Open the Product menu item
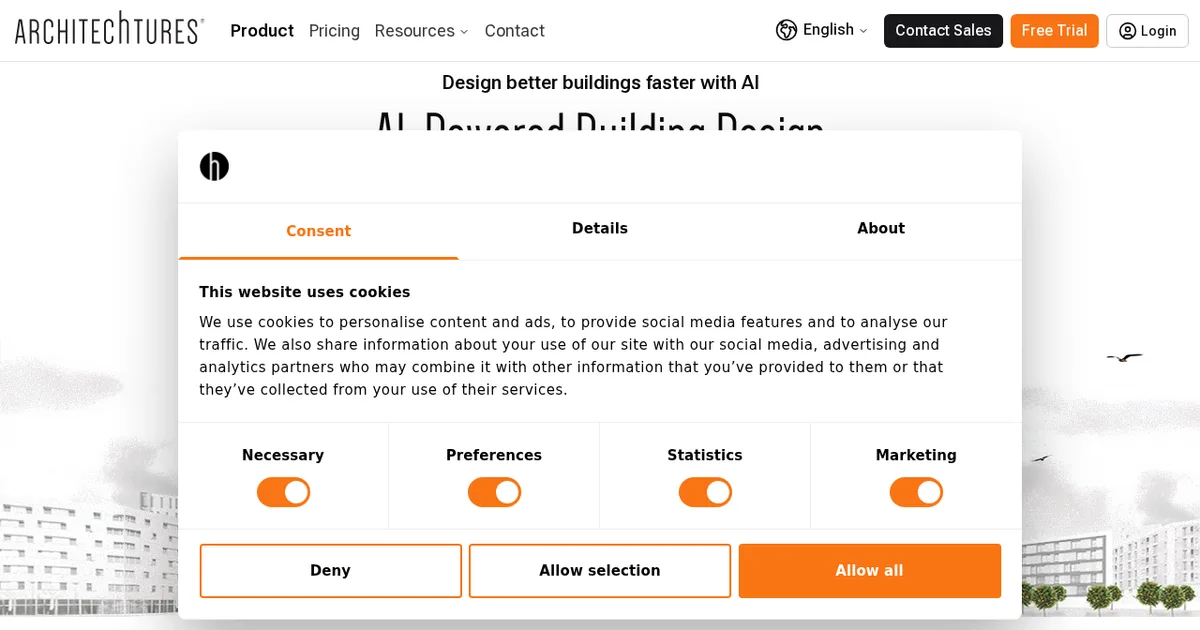Viewport: 1200px width, 630px height. click(x=262, y=31)
